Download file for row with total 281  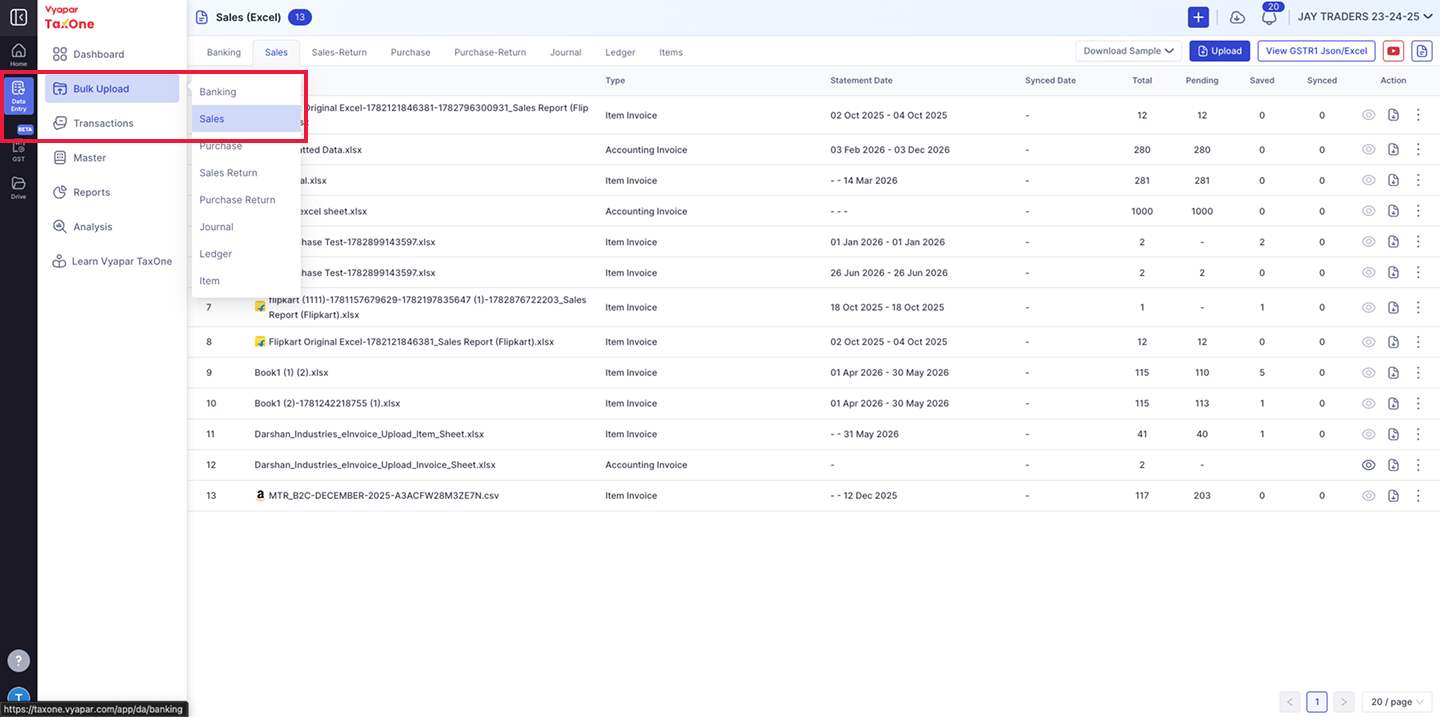(x=1393, y=181)
